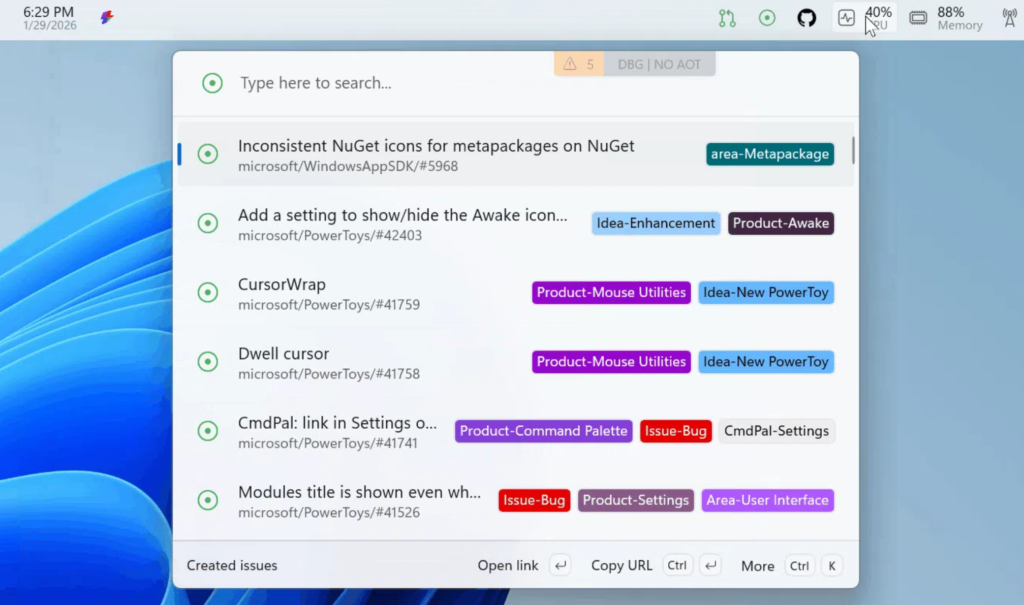1024x605 pixels.
Task: Click microsoft/PowerToys/#41741 subtitle
Action: [327, 443]
